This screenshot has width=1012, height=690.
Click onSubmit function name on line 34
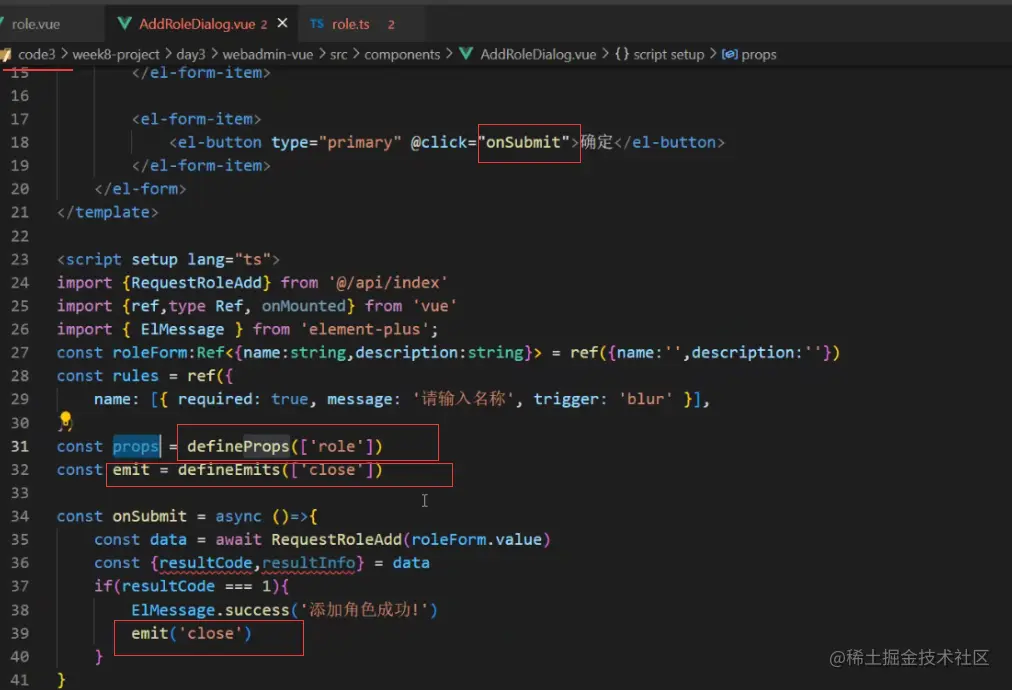click(x=150, y=516)
